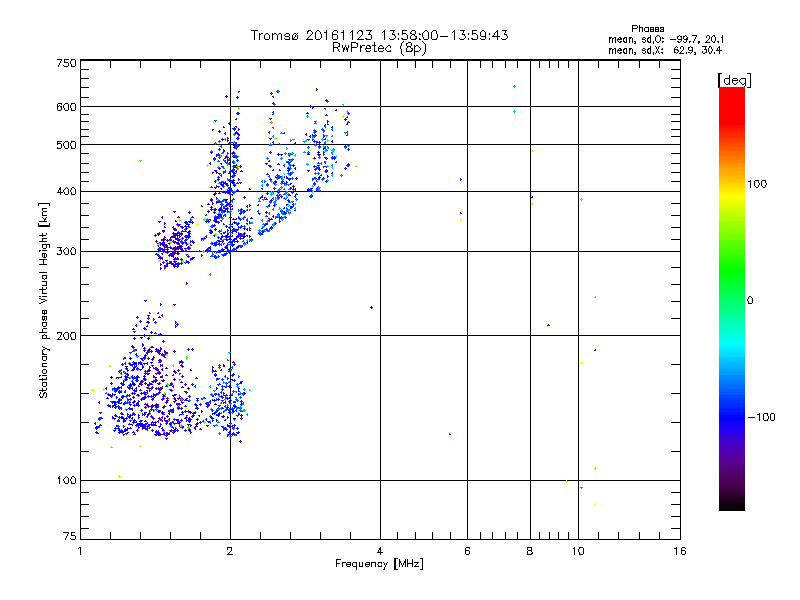The height and width of the screenshot is (600, 800).
Task: Click the y-axis tick label '500'
Action: click(x=66, y=145)
